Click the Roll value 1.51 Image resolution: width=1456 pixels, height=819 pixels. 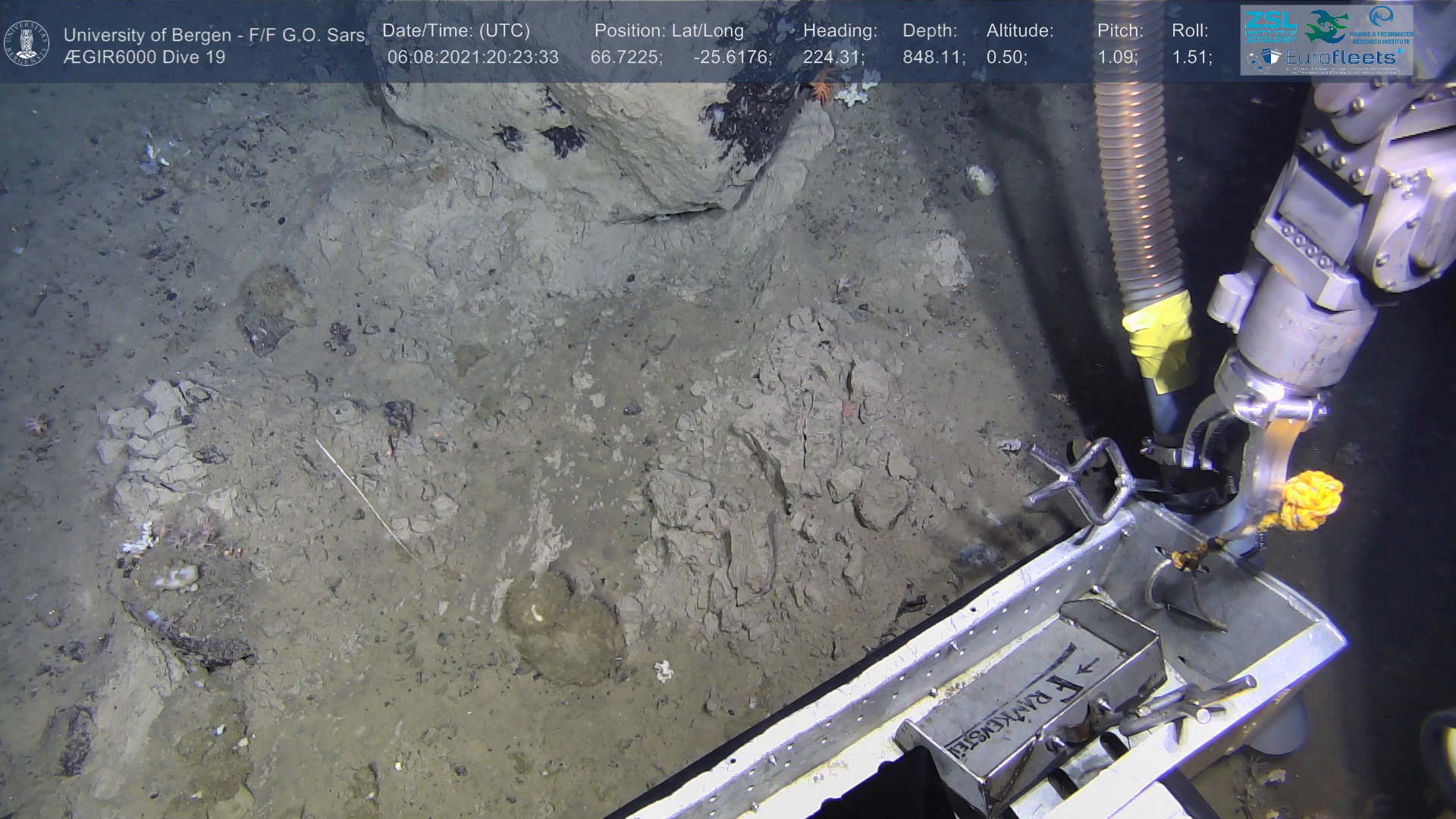tap(1191, 58)
